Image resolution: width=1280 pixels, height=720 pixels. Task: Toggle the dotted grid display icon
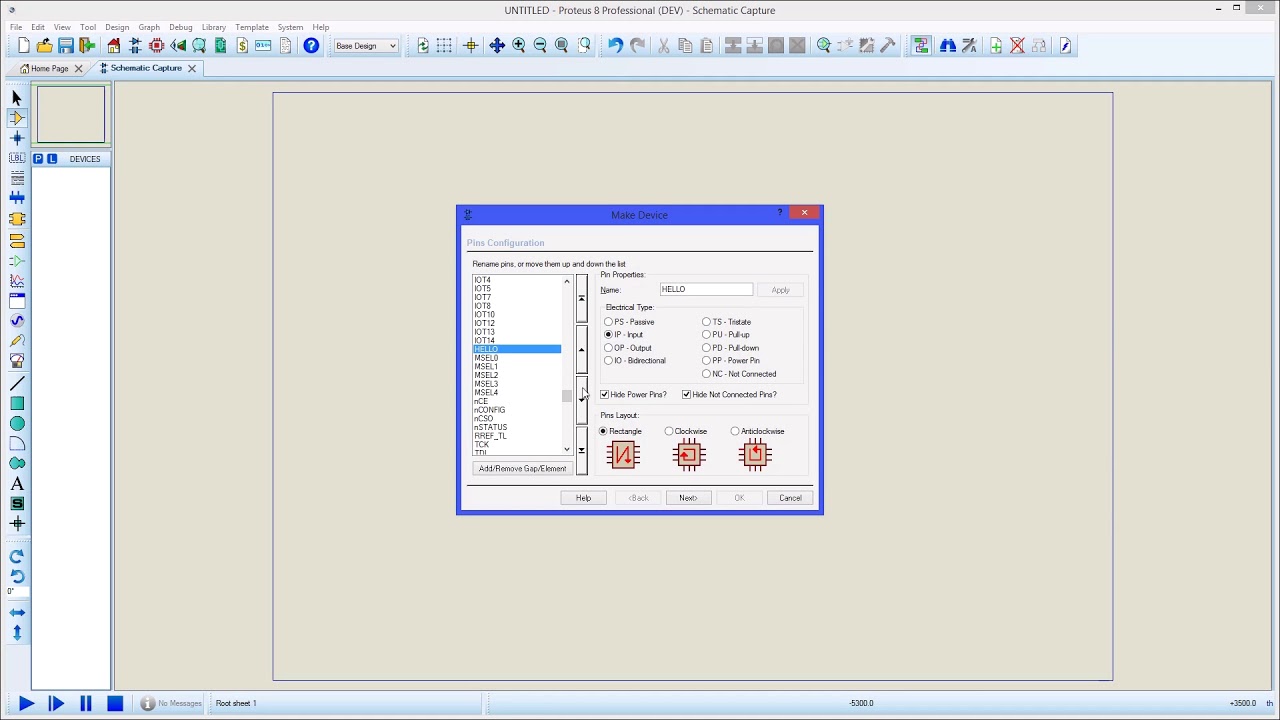444,46
